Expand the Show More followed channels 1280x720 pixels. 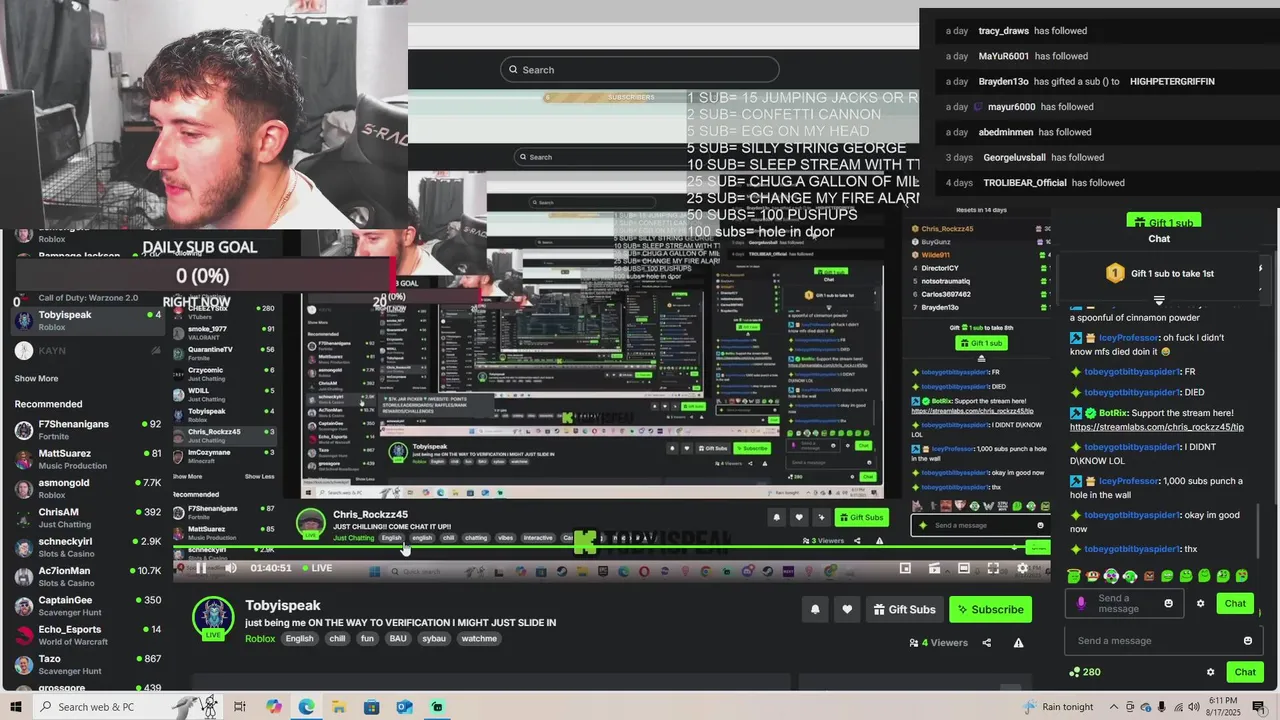[x=36, y=379]
